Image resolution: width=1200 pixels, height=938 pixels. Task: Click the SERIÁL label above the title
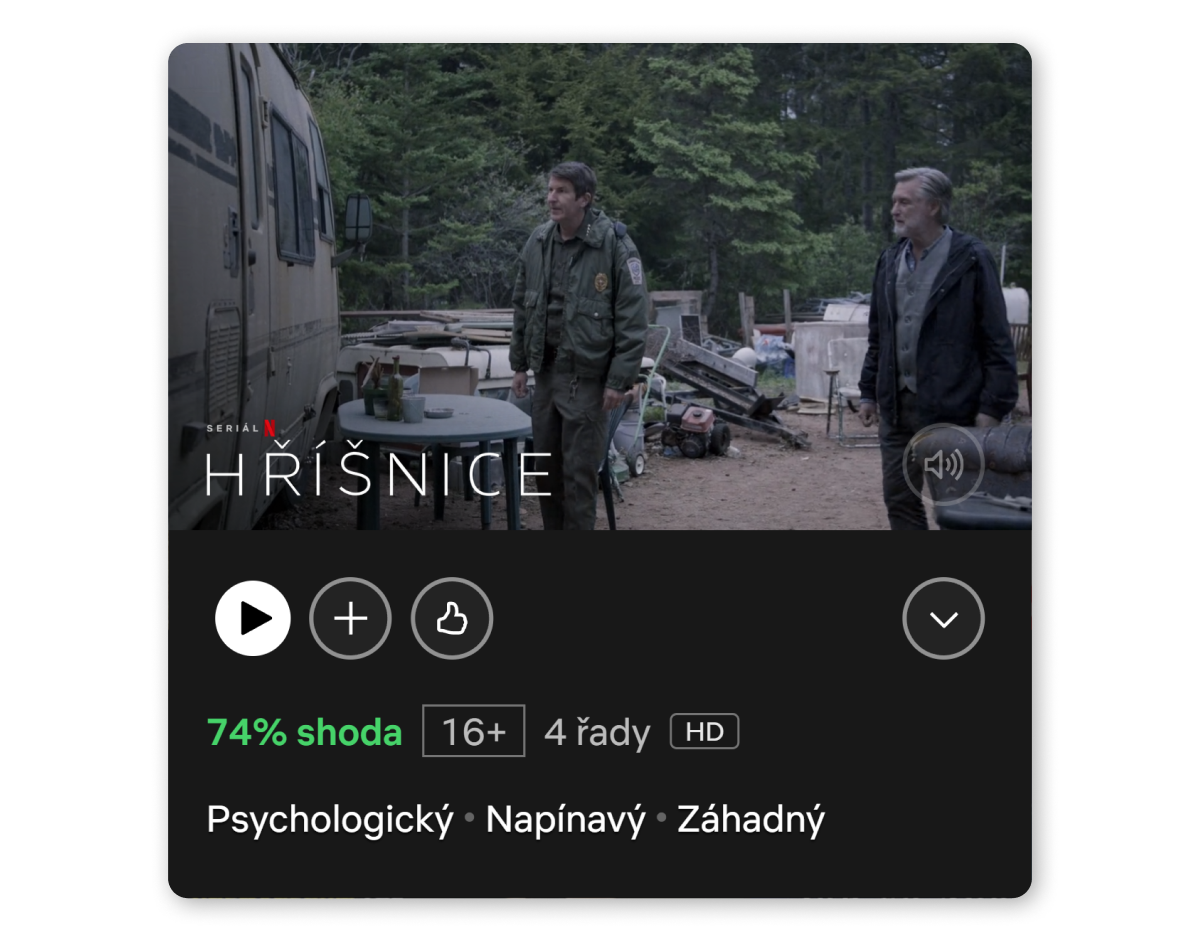(x=233, y=428)
